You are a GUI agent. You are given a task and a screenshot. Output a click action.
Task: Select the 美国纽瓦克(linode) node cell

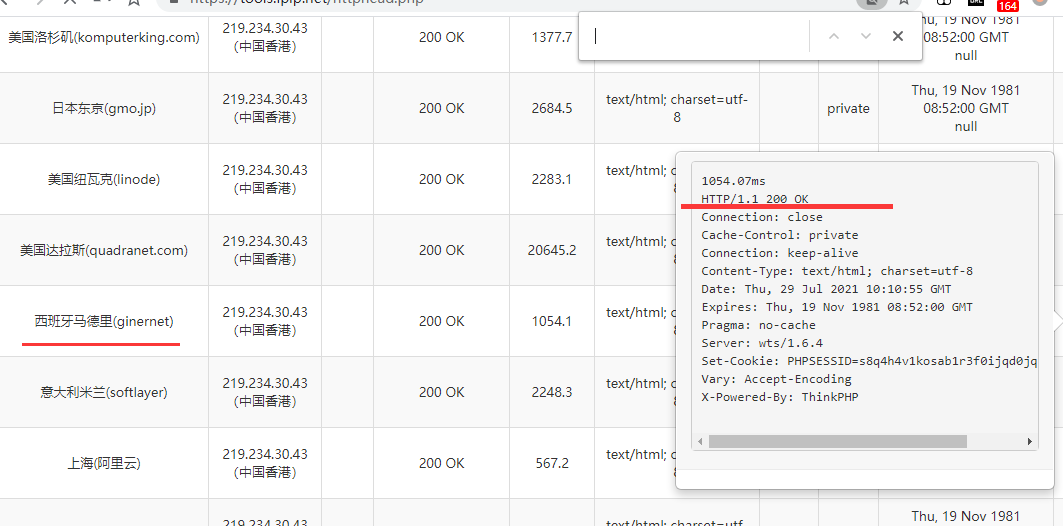point(104,180)
